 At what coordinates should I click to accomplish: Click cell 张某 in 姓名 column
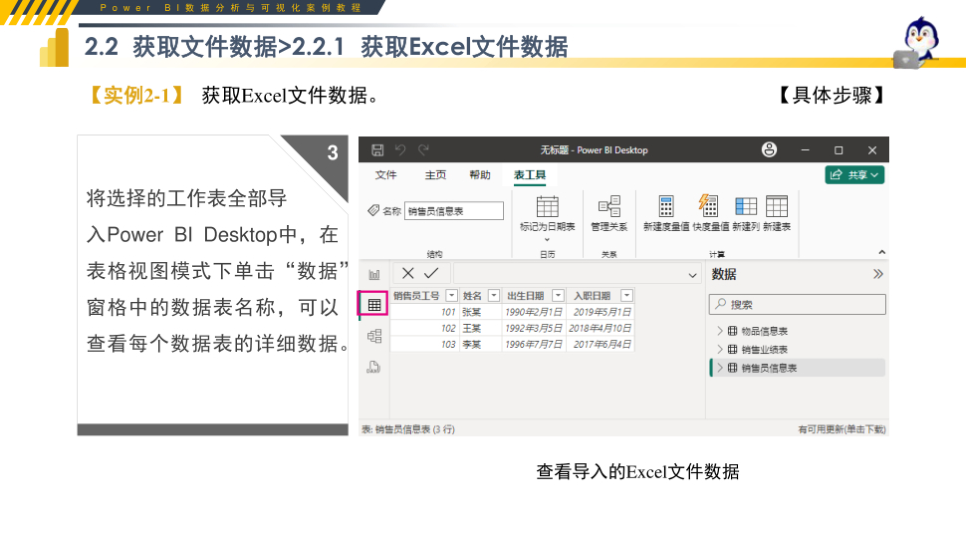[481, 312]
